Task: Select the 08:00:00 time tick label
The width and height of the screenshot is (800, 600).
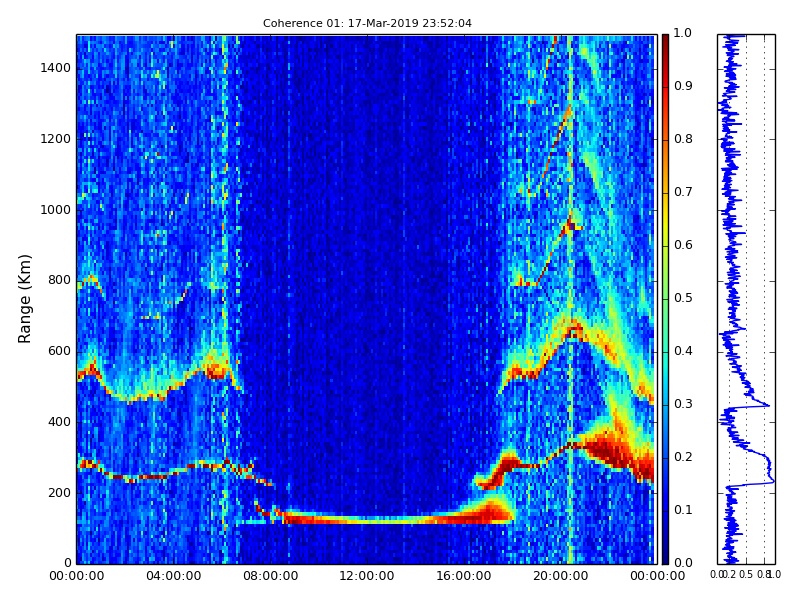Action: (x=270, y=576)
